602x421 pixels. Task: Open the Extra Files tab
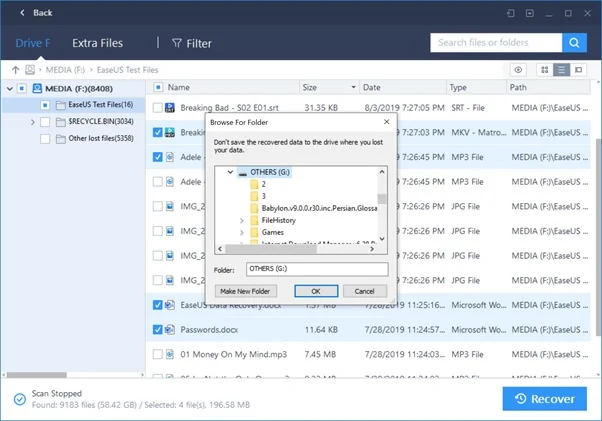(96, 43)
